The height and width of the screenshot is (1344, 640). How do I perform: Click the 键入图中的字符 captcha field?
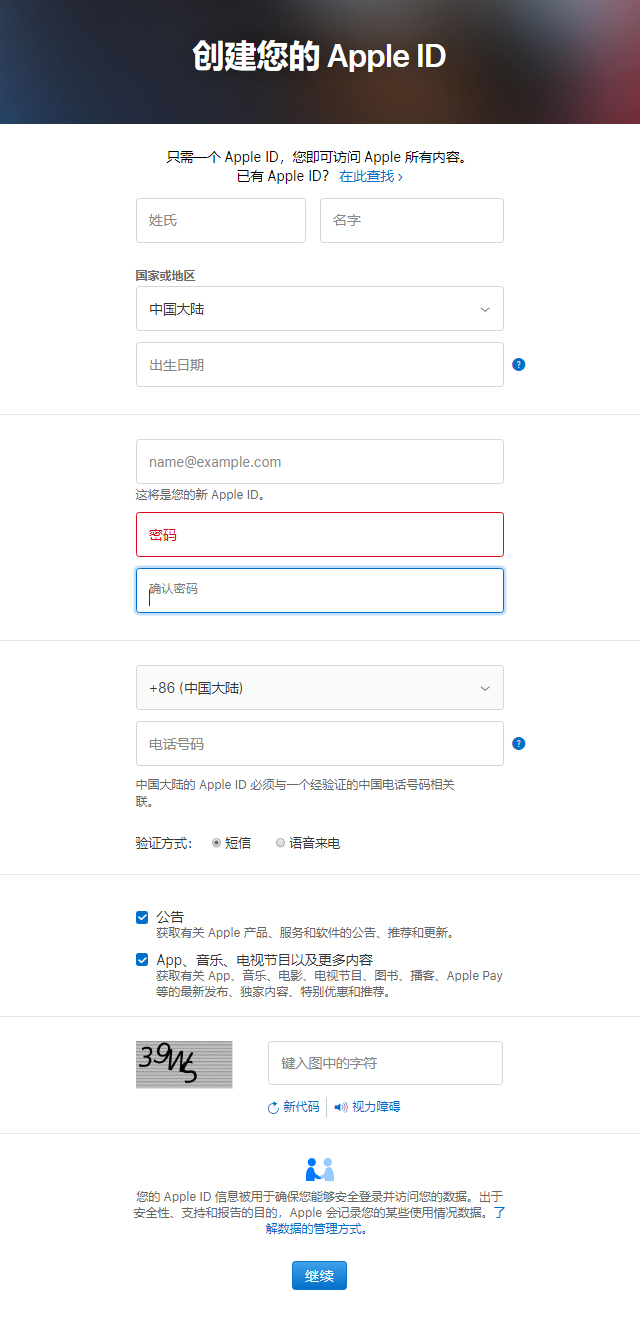tap(385, 1063)
